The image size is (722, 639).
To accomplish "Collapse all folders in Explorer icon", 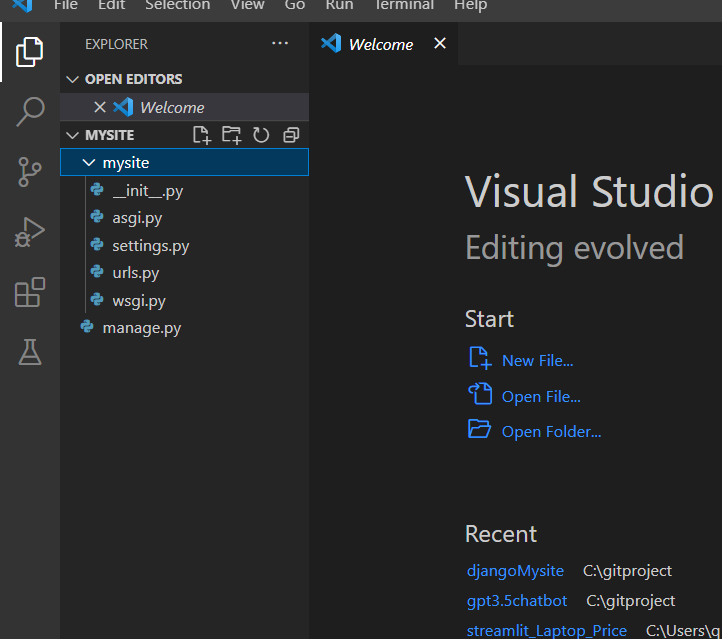I will [291, 135].
